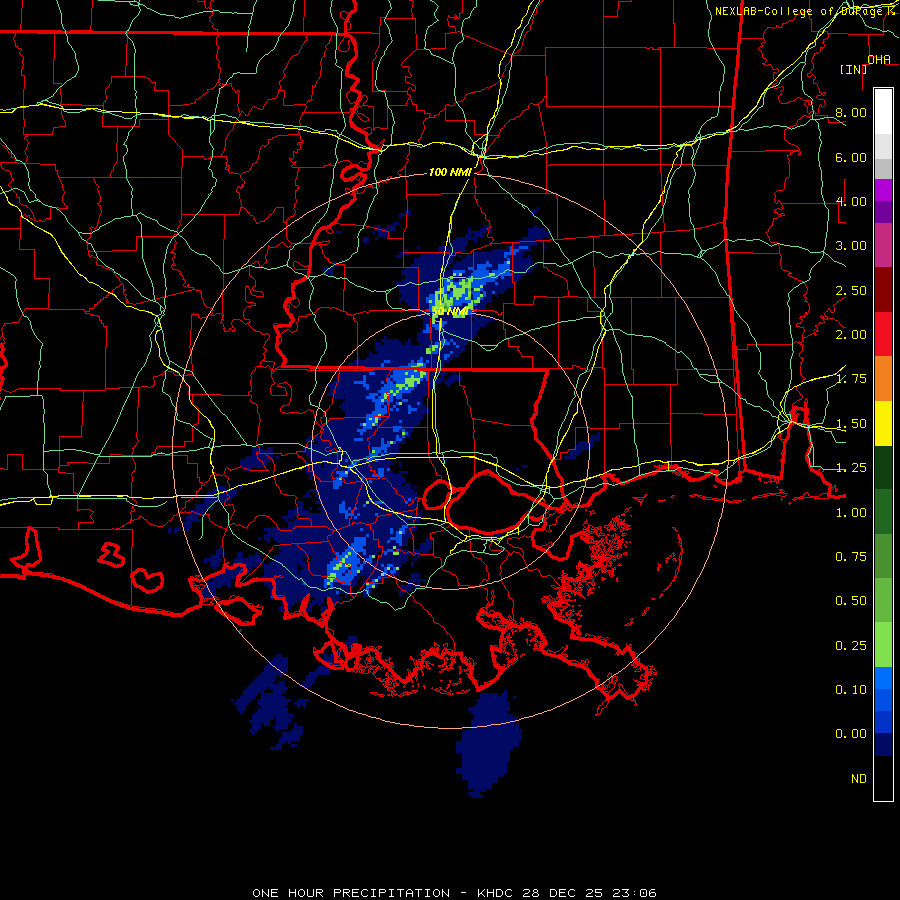The width and height of the screenshot is (900, 900).
Task: Click the 100 NMI range ring label
Action: (450, 172)
